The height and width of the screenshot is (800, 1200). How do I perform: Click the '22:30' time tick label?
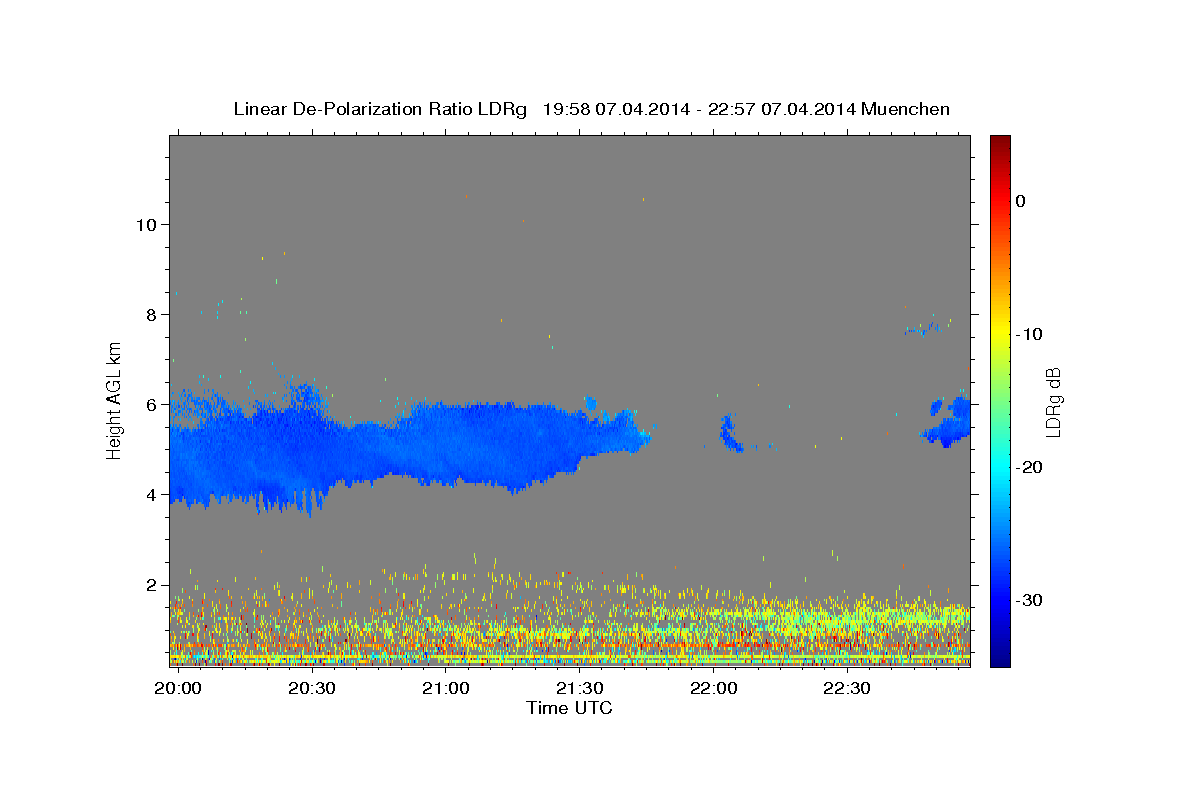[846, 688]
